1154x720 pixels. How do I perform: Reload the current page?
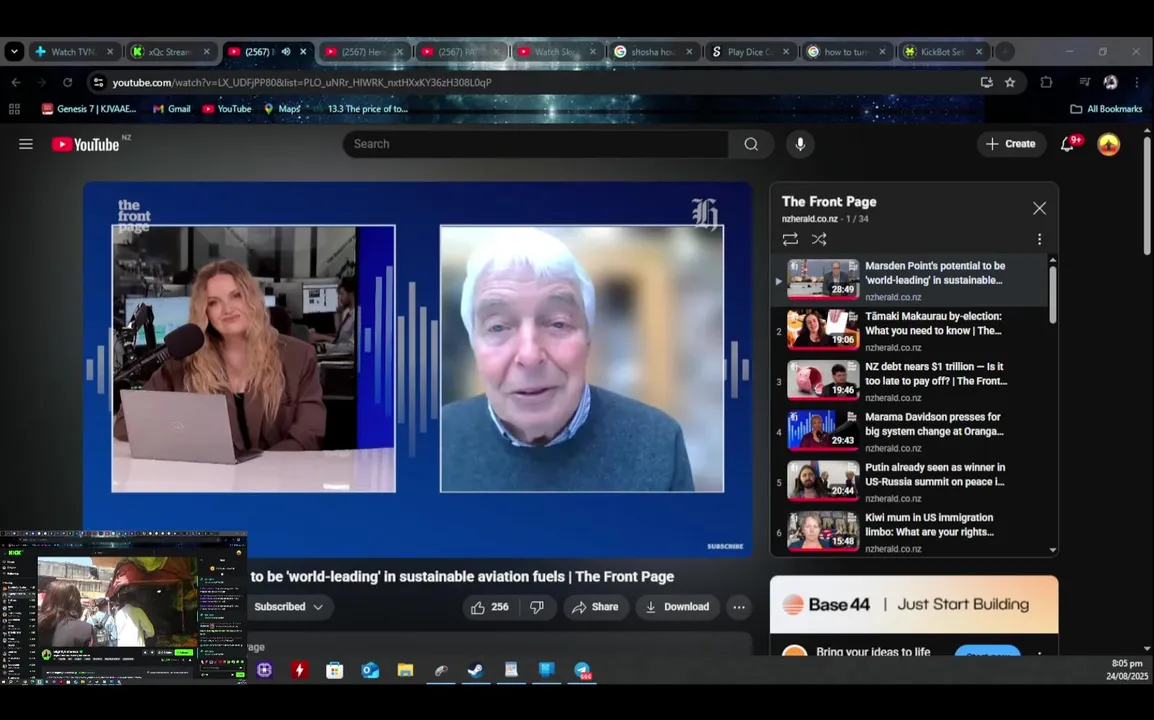67,82
